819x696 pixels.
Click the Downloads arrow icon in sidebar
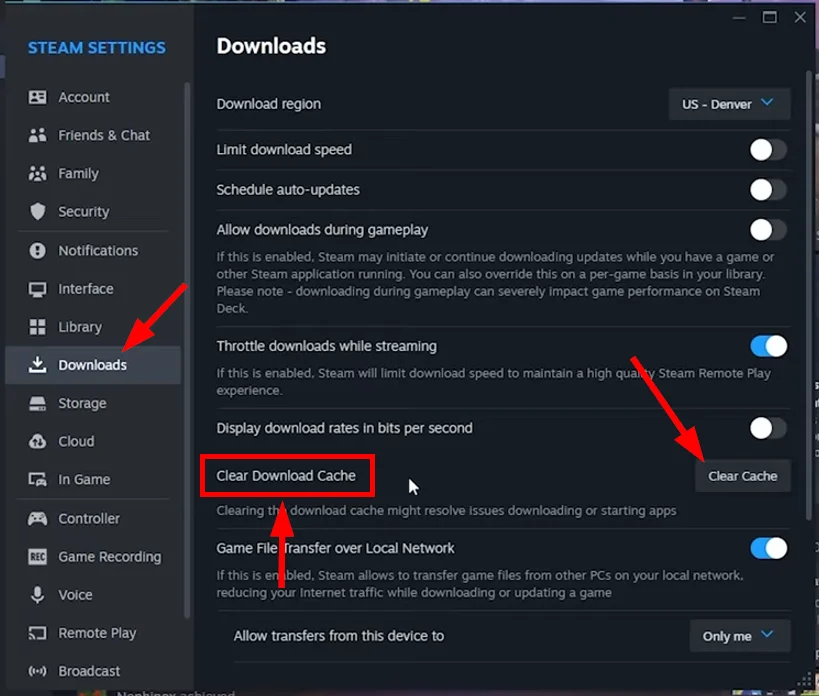pos(37,365)
